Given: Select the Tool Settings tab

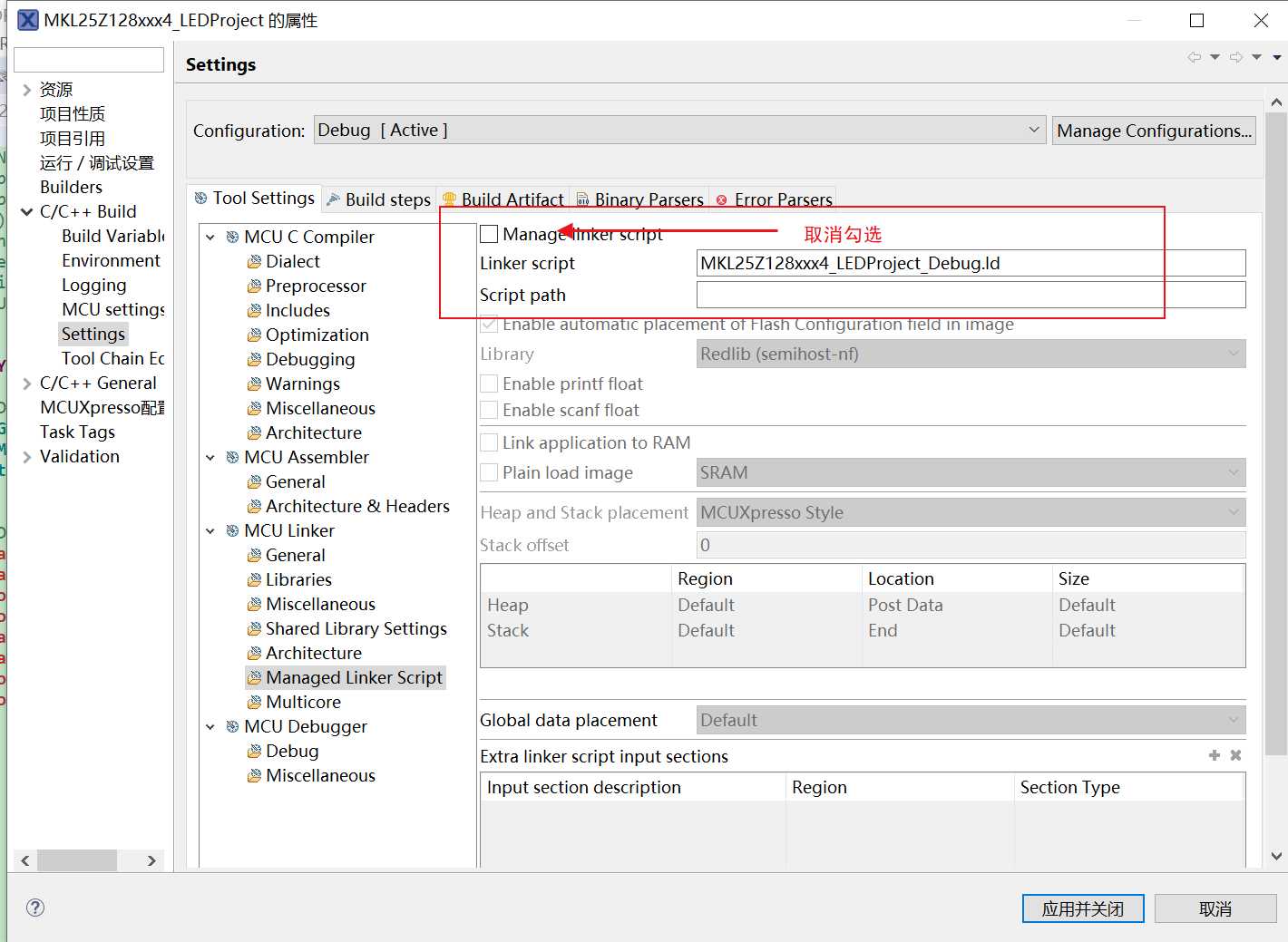Looking at the screenshot, I should coord(255,198).
